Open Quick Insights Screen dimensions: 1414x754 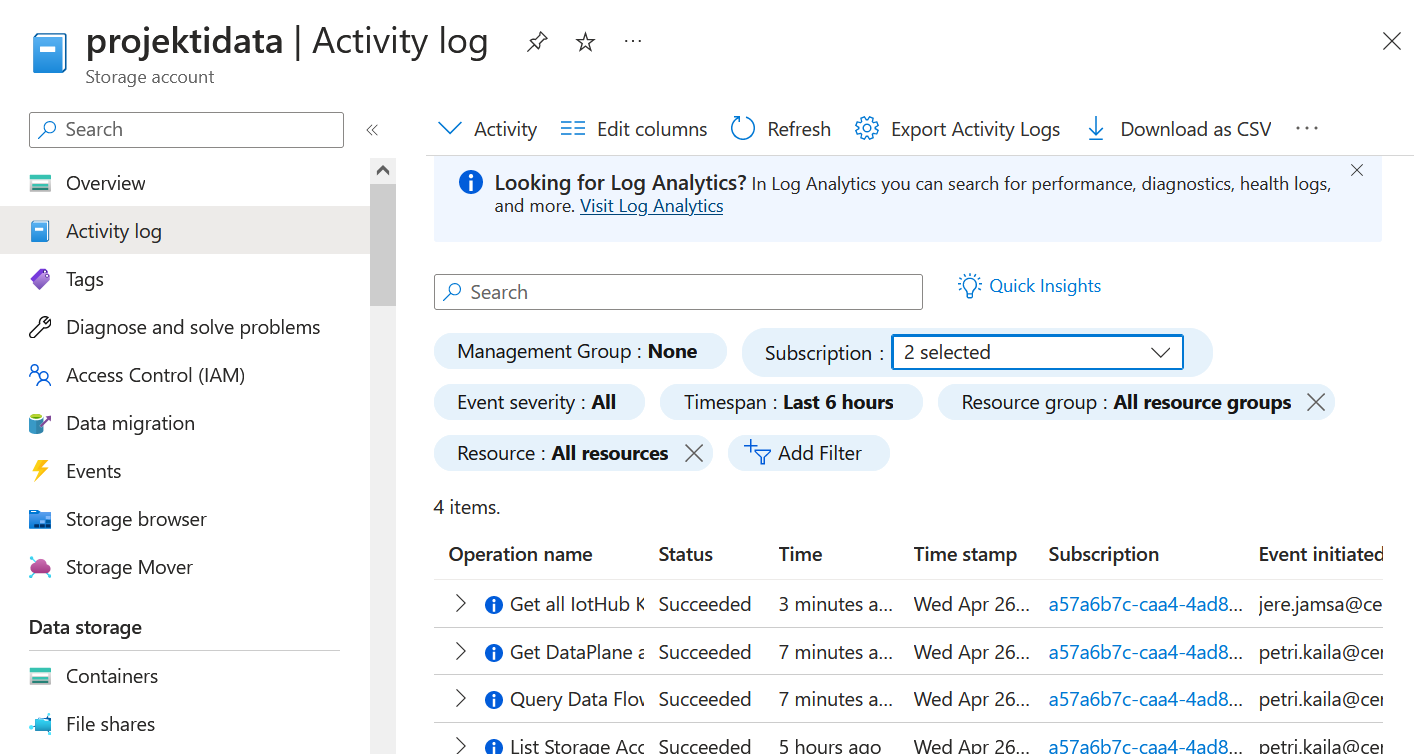[1029, 286]
